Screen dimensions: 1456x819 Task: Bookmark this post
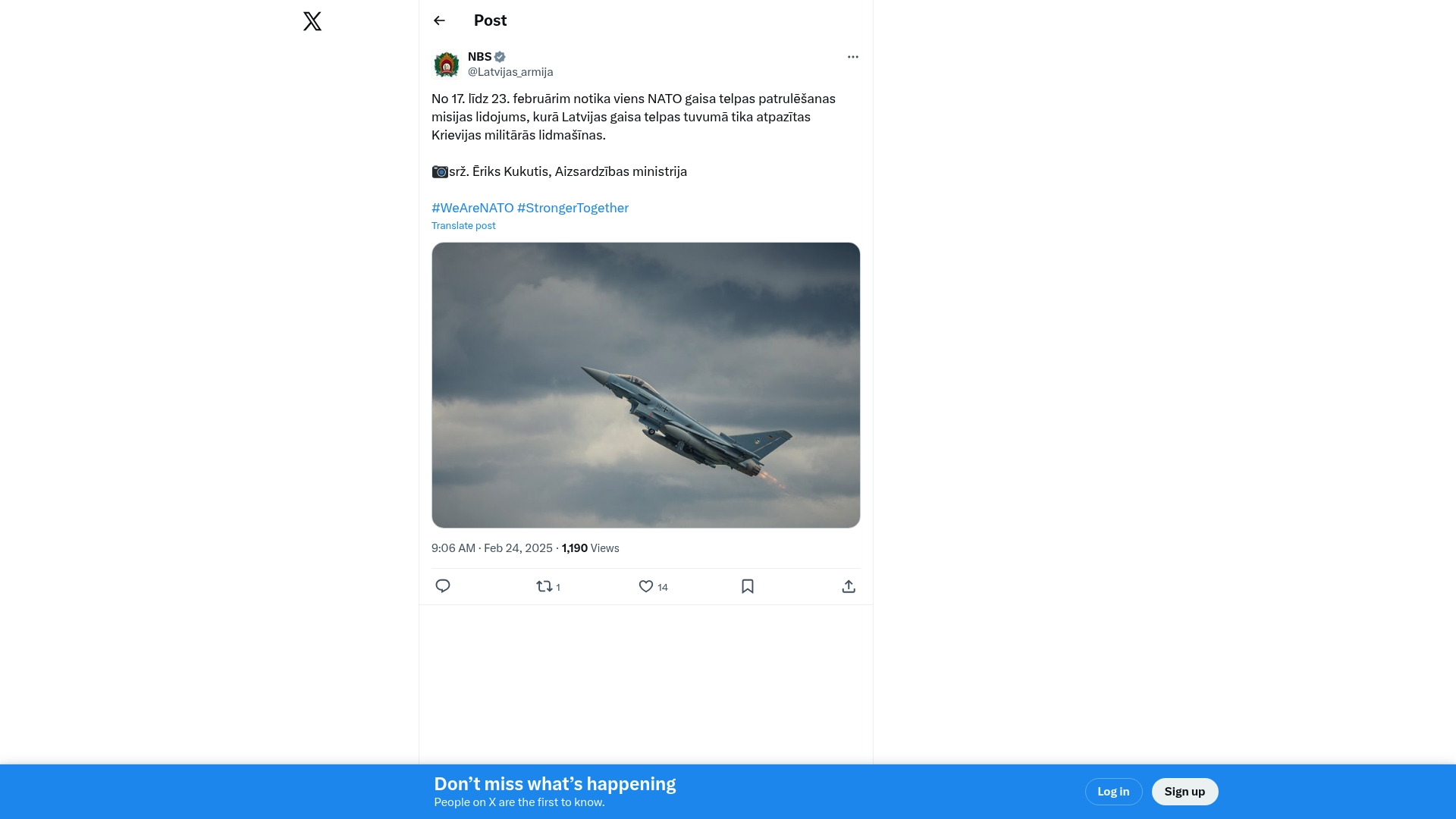point(748,586)
